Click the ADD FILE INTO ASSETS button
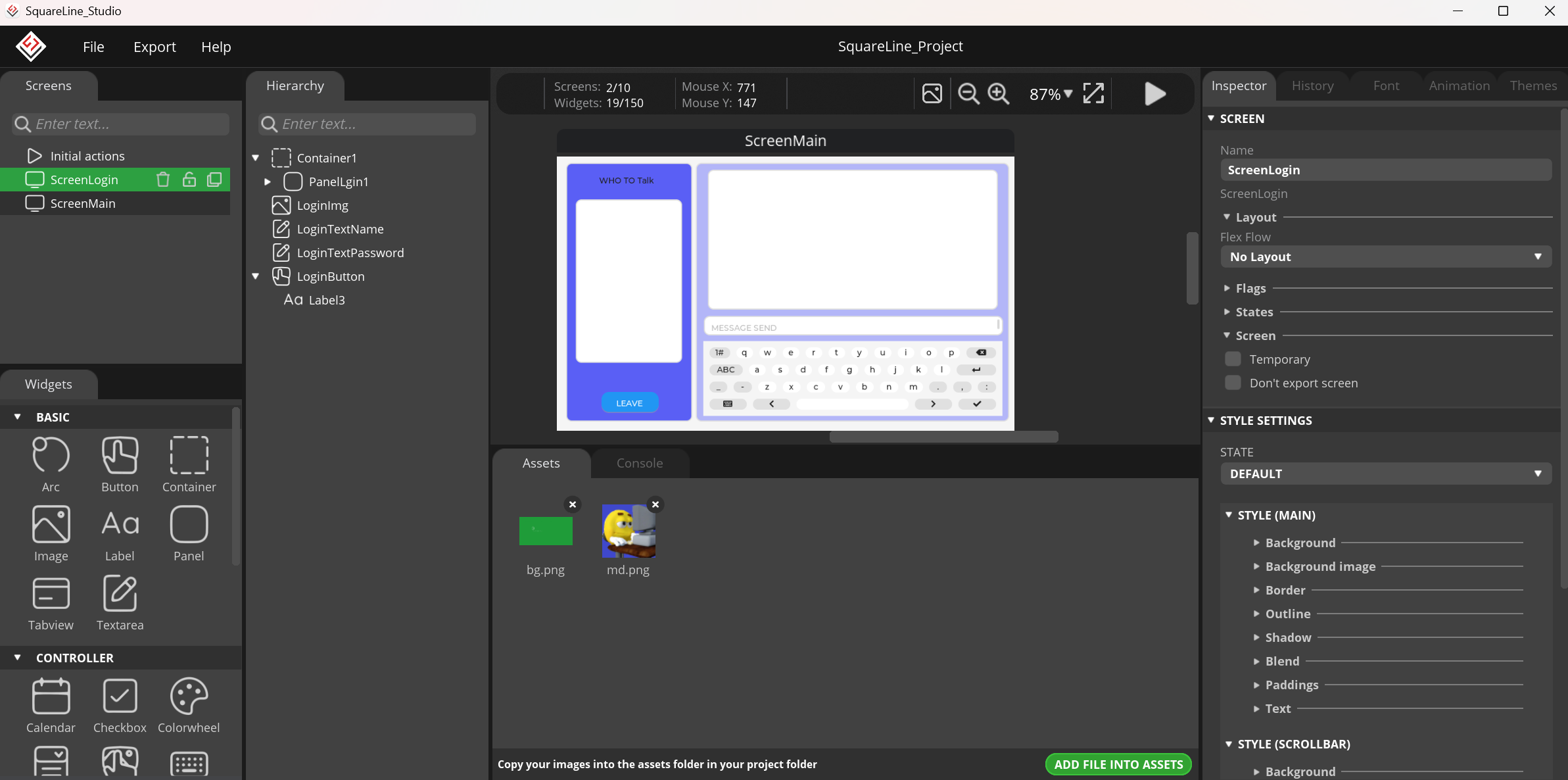 1118,764
